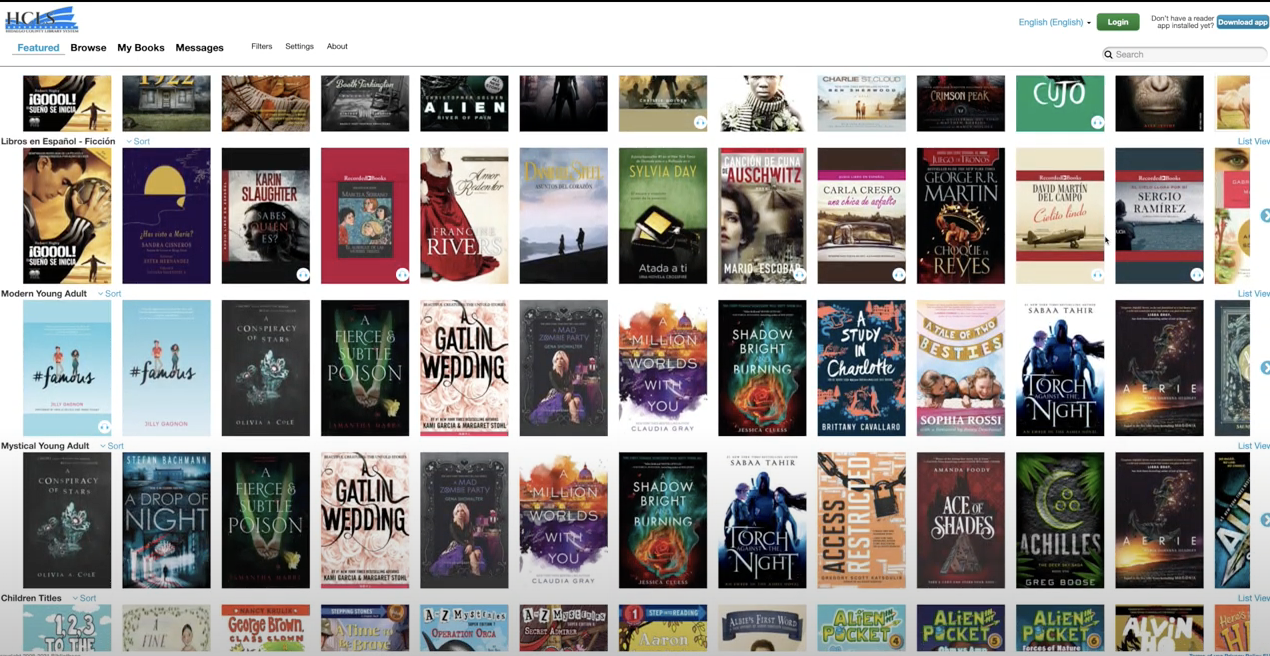Open Sort options for Modern Young Adult
Image resolution: width=1270 pixels, height=656 pixels.
109,294
